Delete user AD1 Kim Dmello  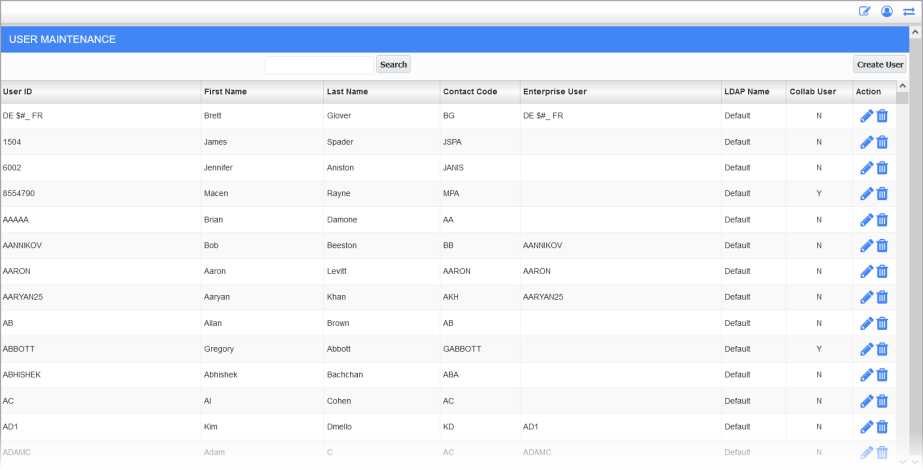(882, 427)
